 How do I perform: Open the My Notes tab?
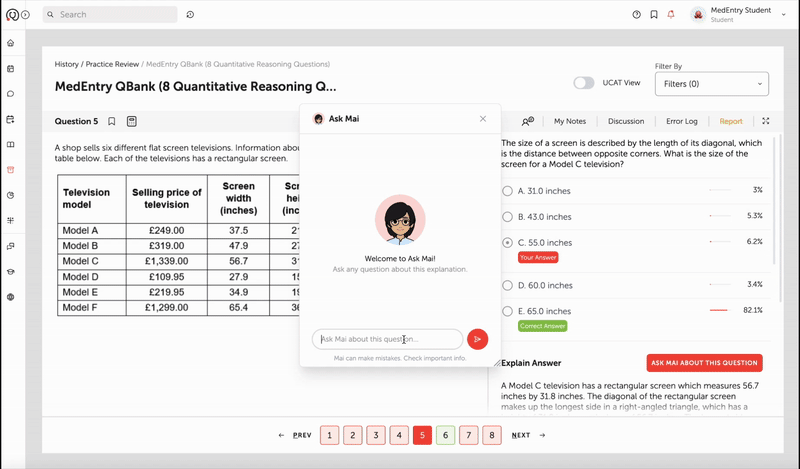pyautogui.click(x=570, y=121)
